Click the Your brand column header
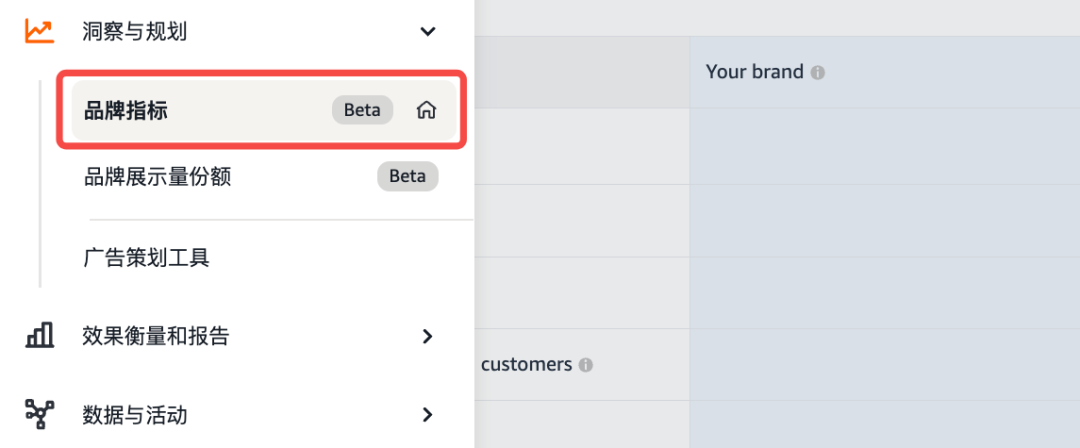The image size is (1080, 448). click(x=754, y=72)
